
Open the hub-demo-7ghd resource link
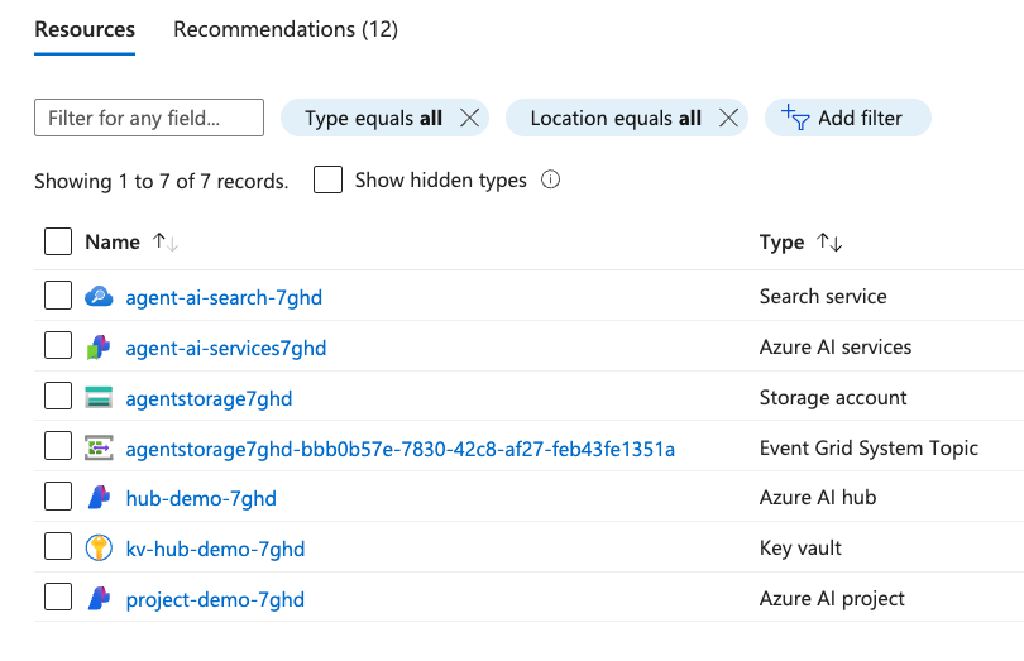[202, 497]
